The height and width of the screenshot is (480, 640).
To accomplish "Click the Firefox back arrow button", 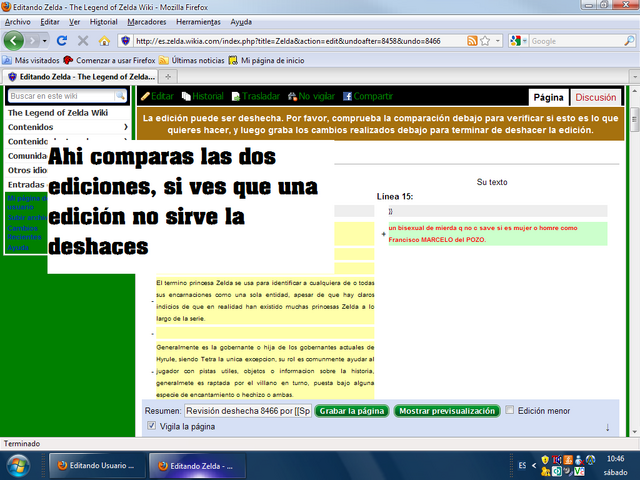I will [x=13, y=41].
